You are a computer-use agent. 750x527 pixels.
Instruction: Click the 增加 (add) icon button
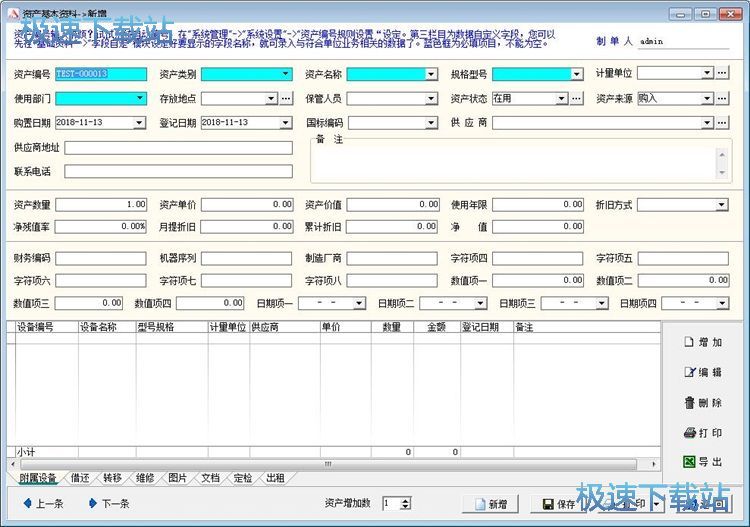[x=702, y=342]
